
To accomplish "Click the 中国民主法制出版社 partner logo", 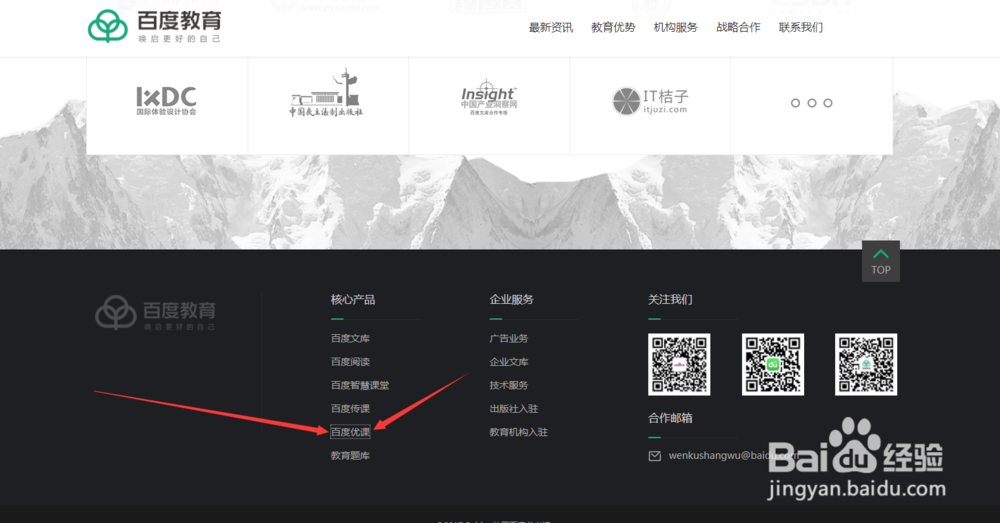I will tap(327, 93).
